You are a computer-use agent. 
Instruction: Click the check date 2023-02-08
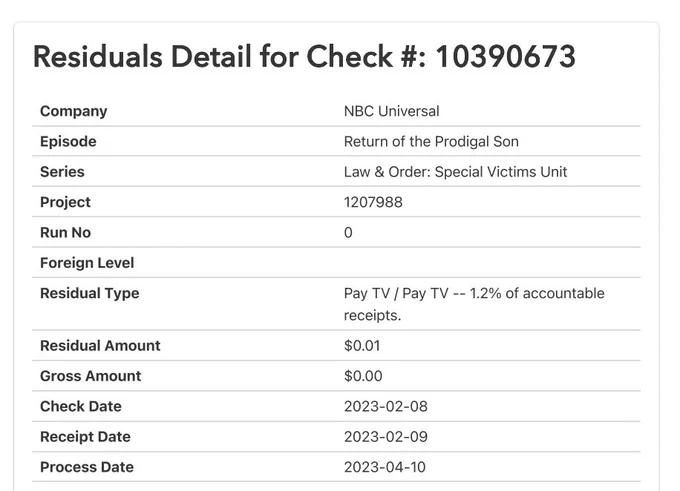point(386,406)
